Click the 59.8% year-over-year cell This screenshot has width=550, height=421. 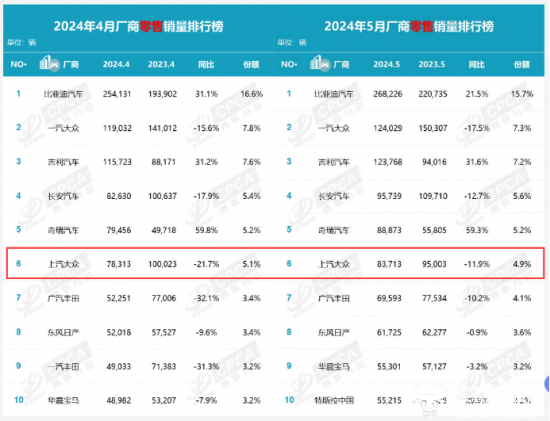coord(206,230)
